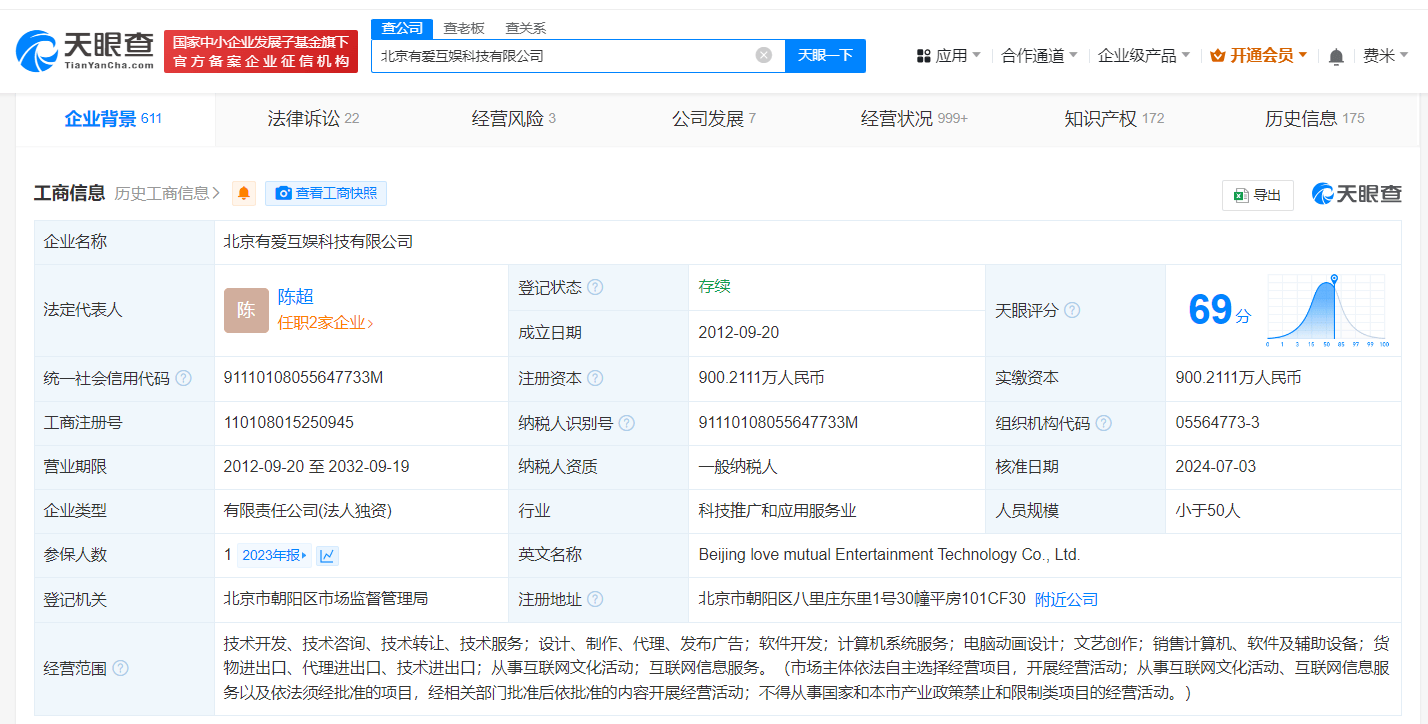Image resolution: width=1428 pixels, height=724 pixels.
Task: Click the TianYanCha logo at top left
Action: coord(85,49)
